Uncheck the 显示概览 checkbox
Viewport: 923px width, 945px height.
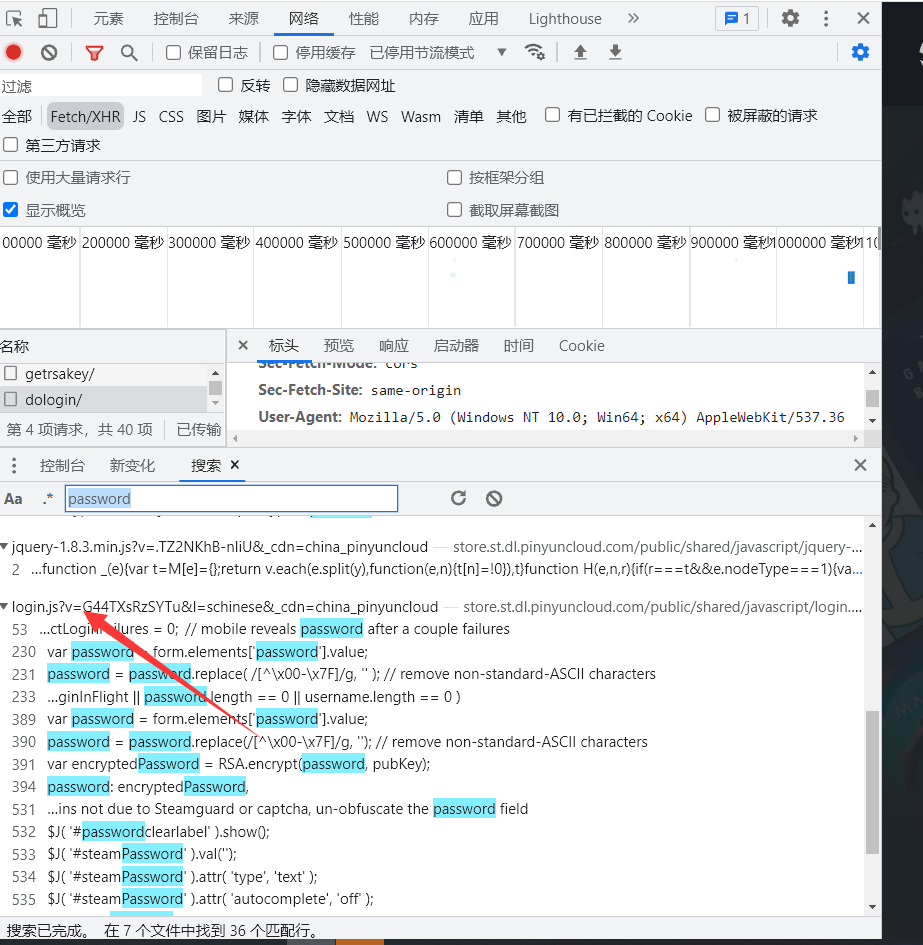(x=11, y=210)
